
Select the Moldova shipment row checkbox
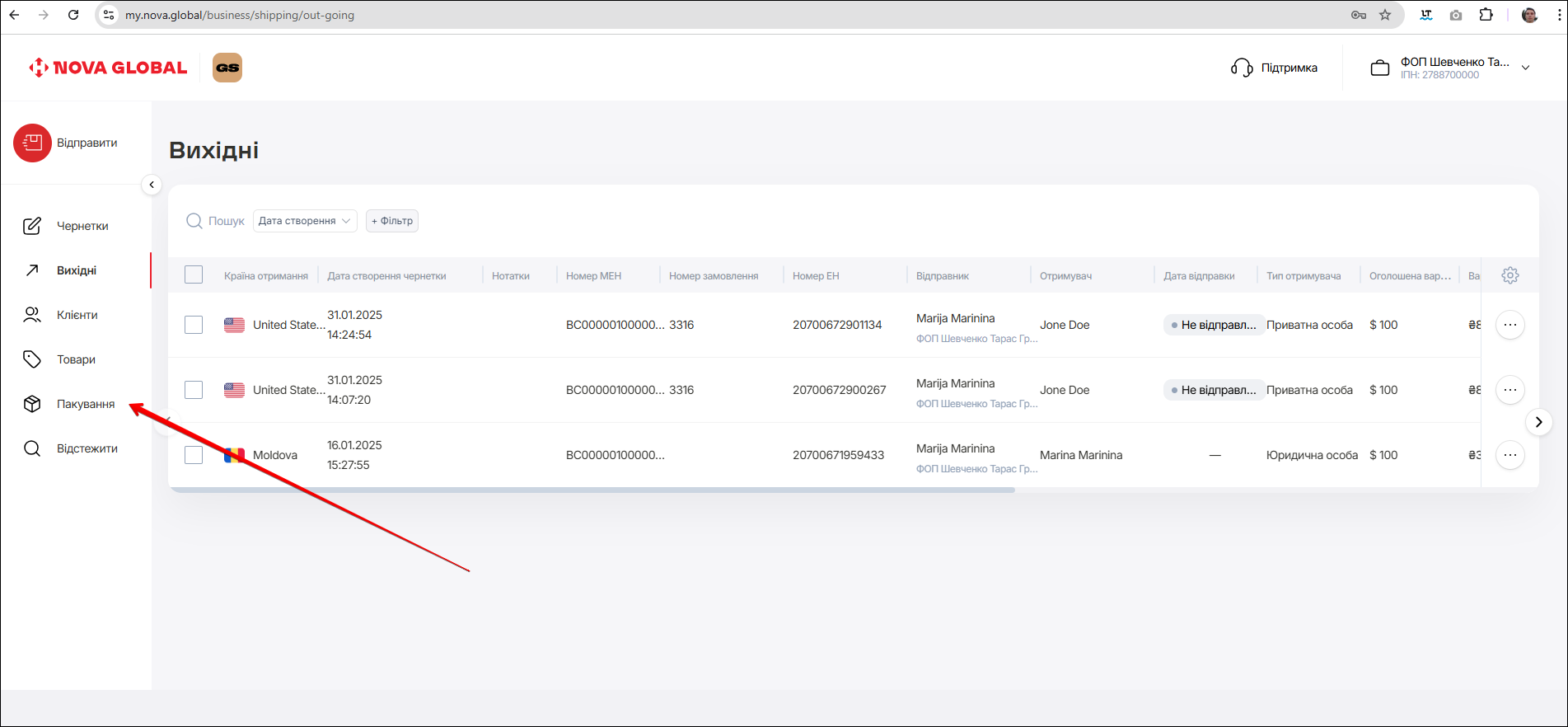194,455
